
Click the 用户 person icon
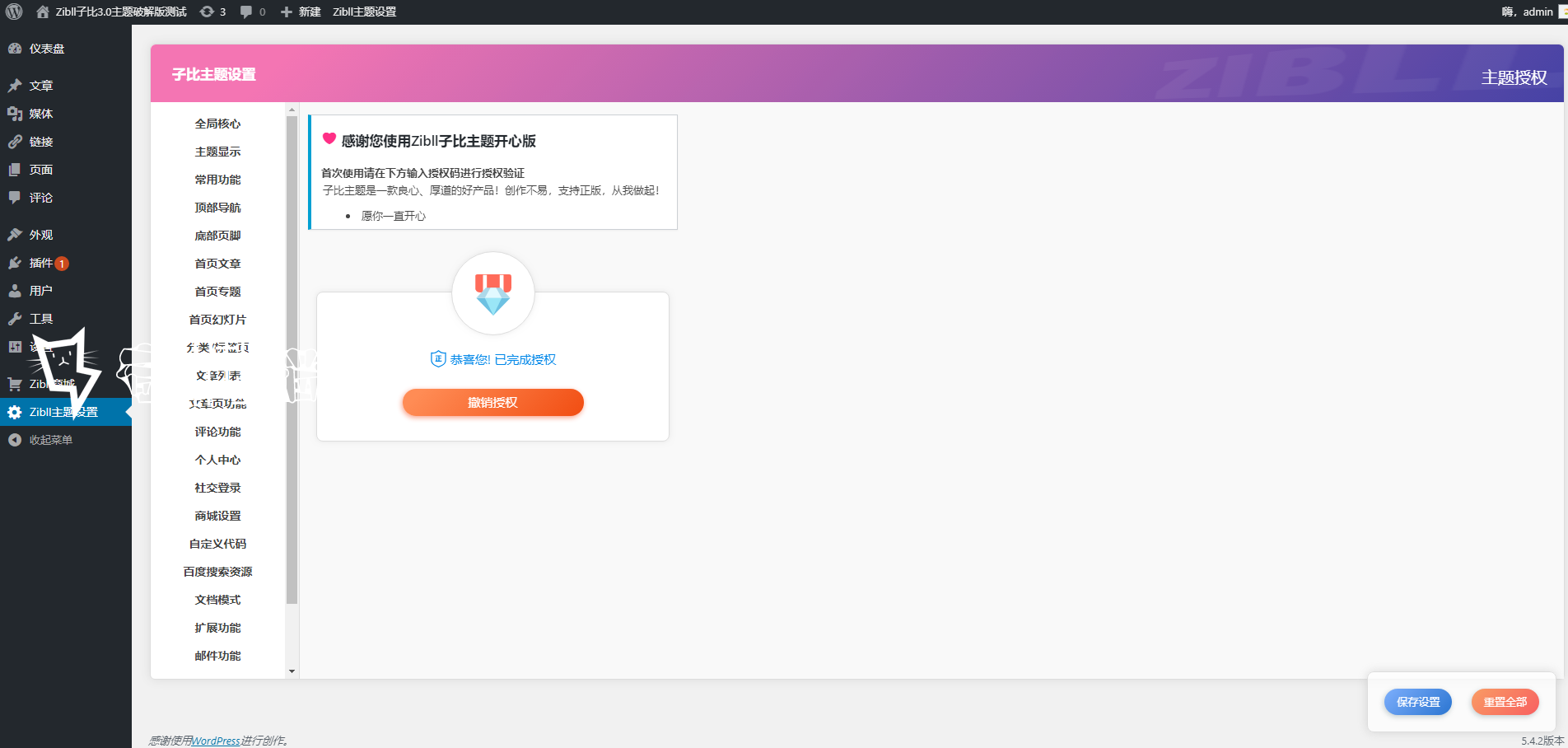tap(15, 291)
